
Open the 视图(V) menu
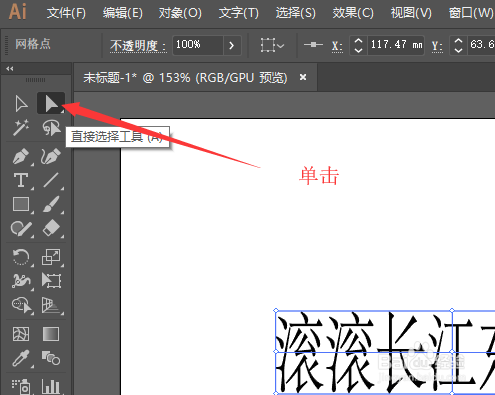click(x=411, y=13)
